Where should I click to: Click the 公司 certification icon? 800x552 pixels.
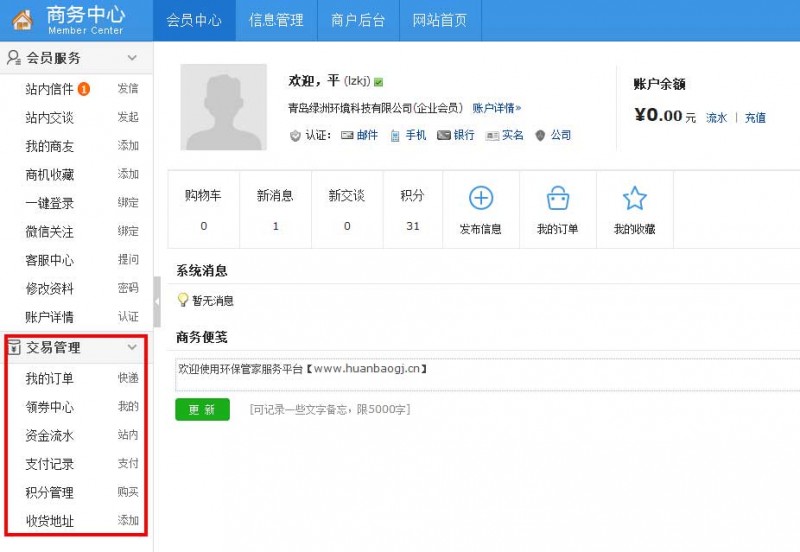(x=540, y=135)
